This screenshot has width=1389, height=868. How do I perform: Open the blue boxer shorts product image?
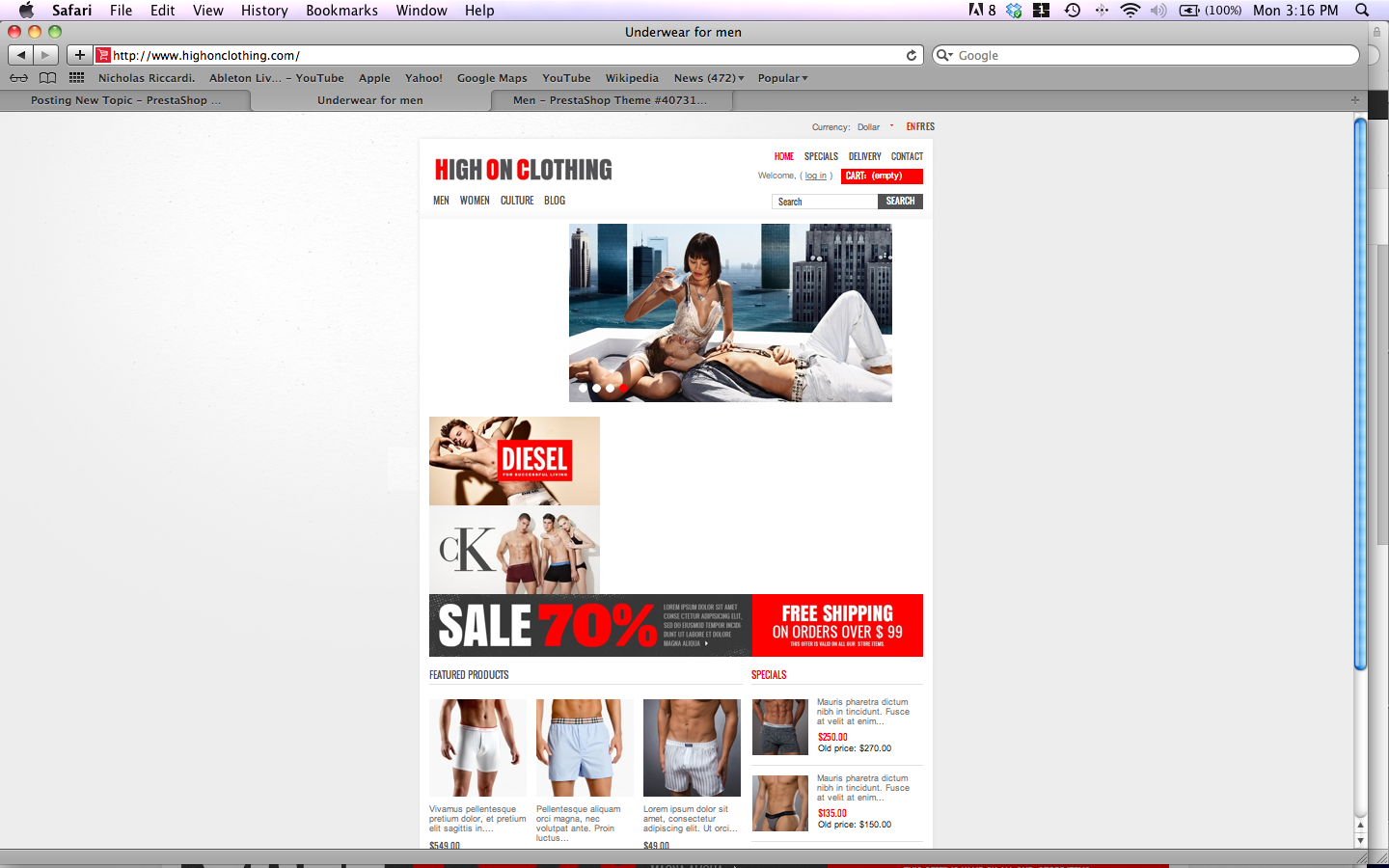click(x=585, y=747)
